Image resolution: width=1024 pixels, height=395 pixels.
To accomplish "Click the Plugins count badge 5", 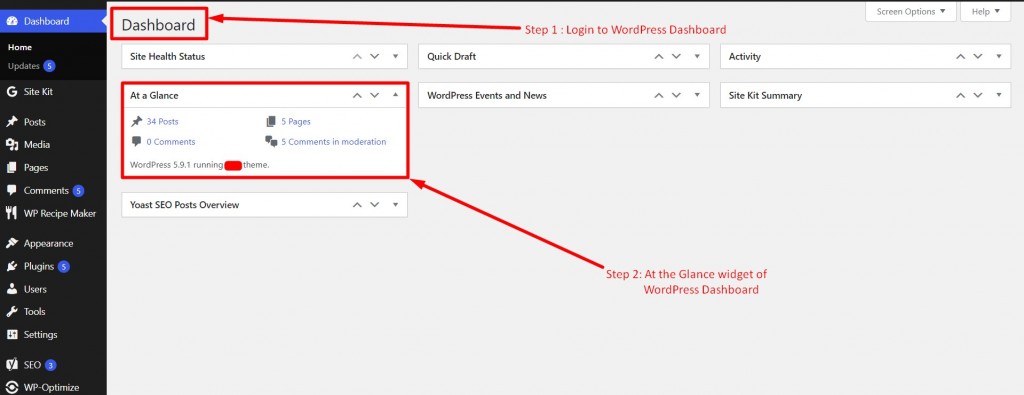I will 63,266.
